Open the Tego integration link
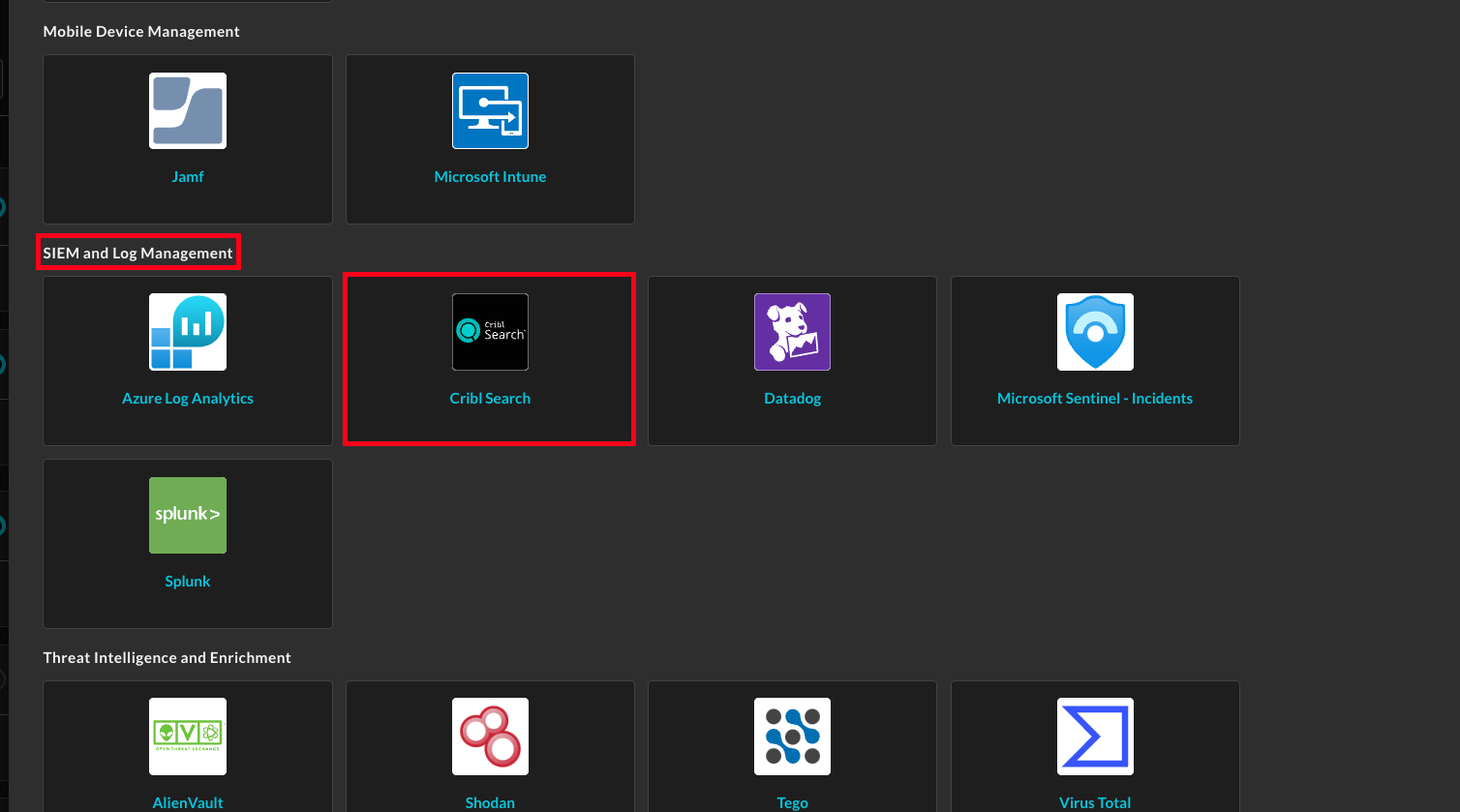The image size is (1460, 812). point(793,803)
